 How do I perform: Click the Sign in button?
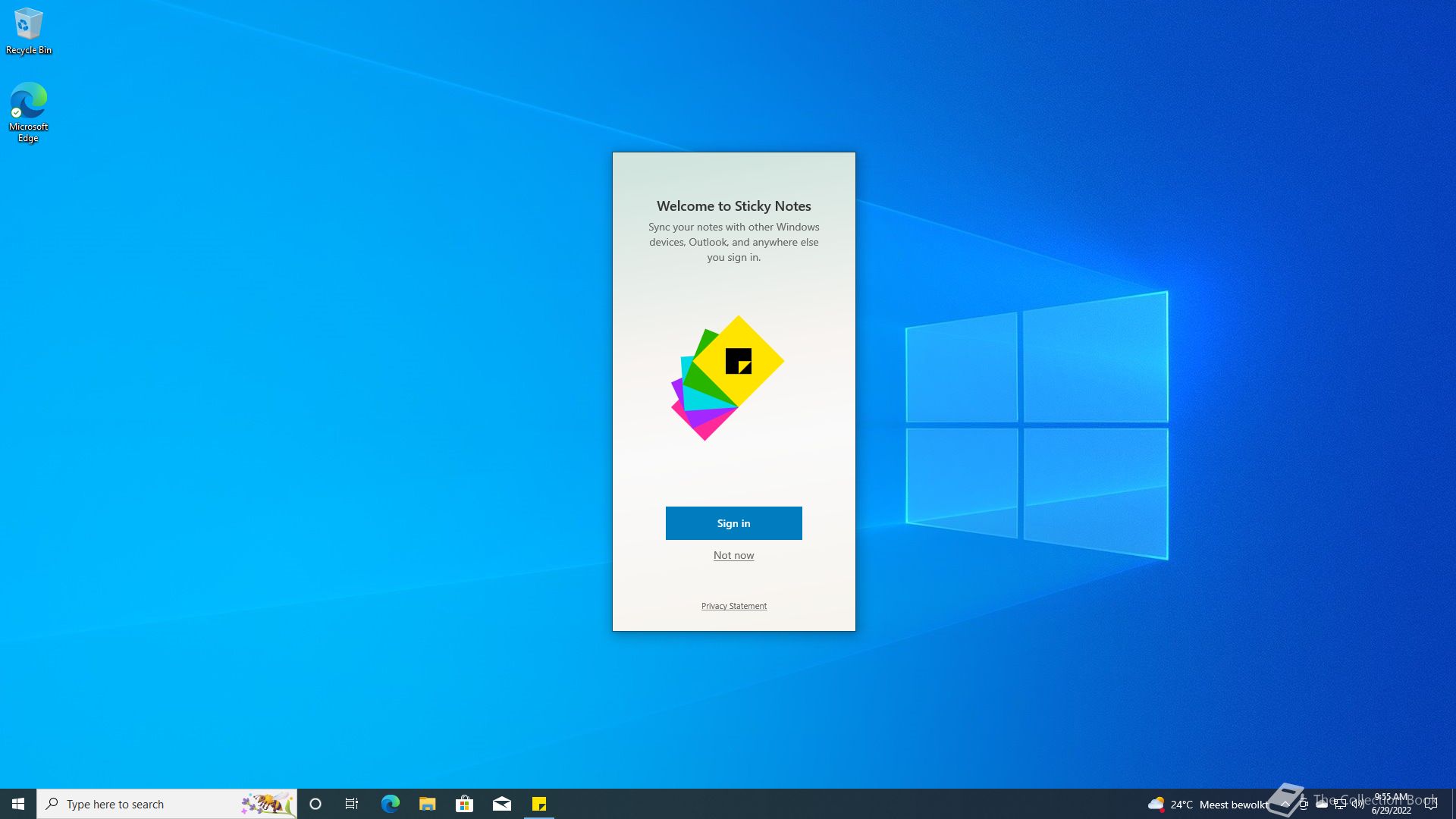(x=733, y=523)
